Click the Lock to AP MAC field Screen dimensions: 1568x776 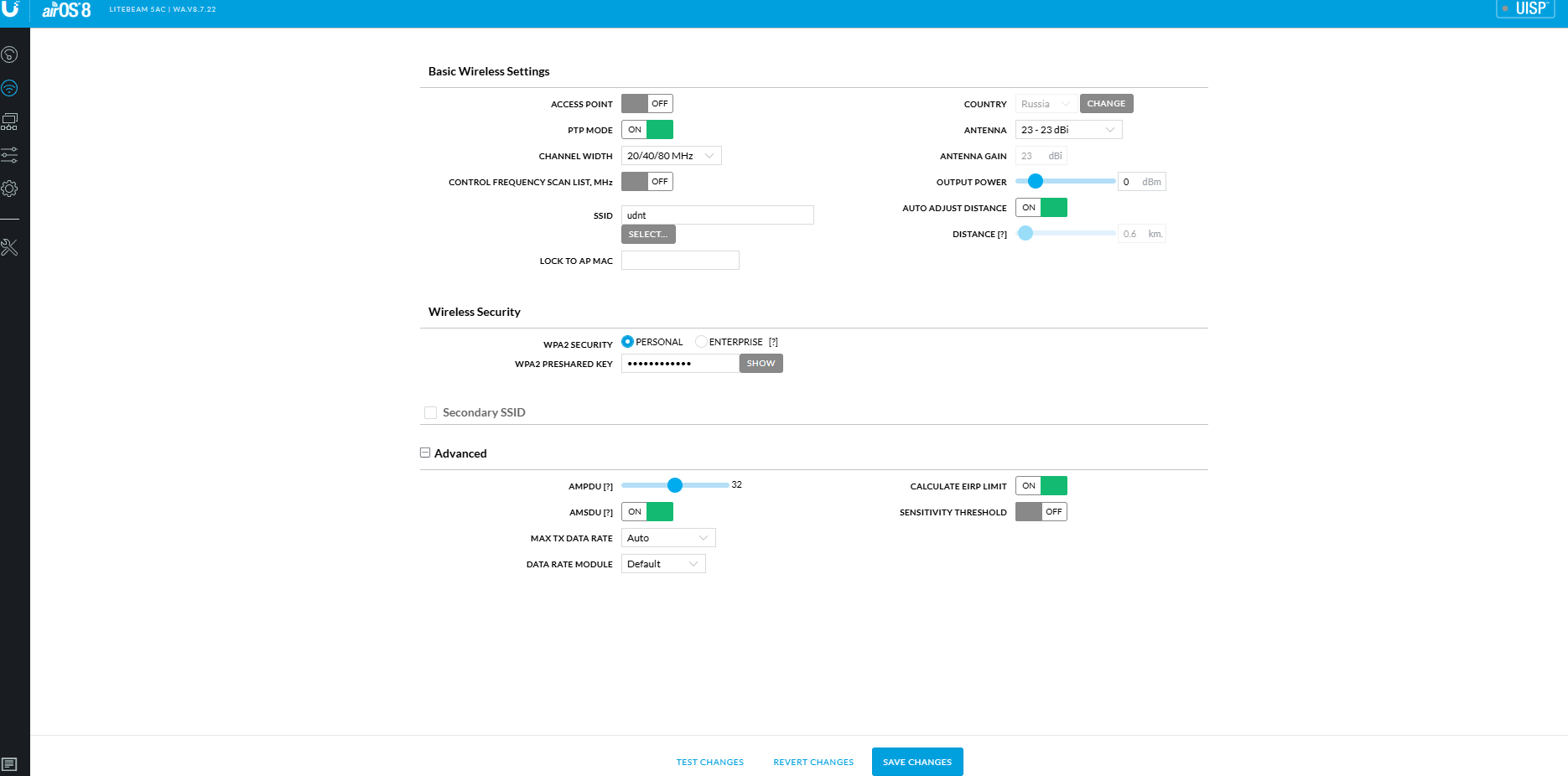coord(679,261)
